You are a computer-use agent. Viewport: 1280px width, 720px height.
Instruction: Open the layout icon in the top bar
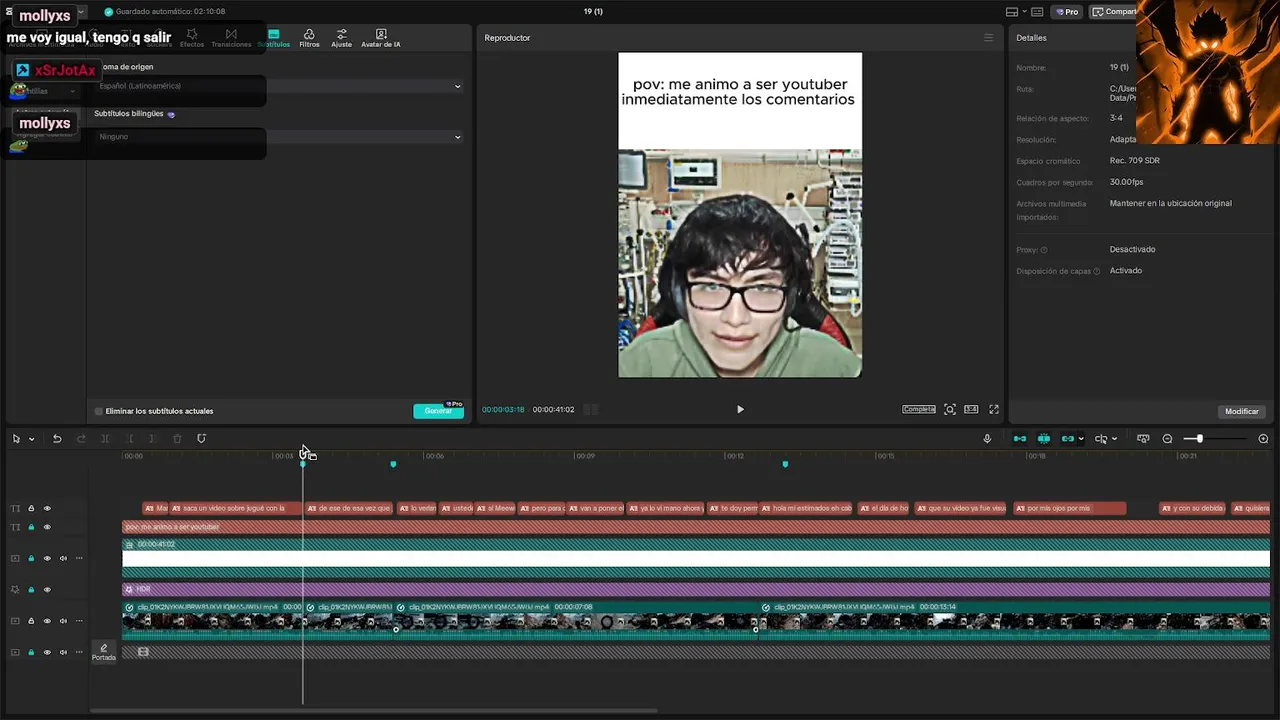1012,12
